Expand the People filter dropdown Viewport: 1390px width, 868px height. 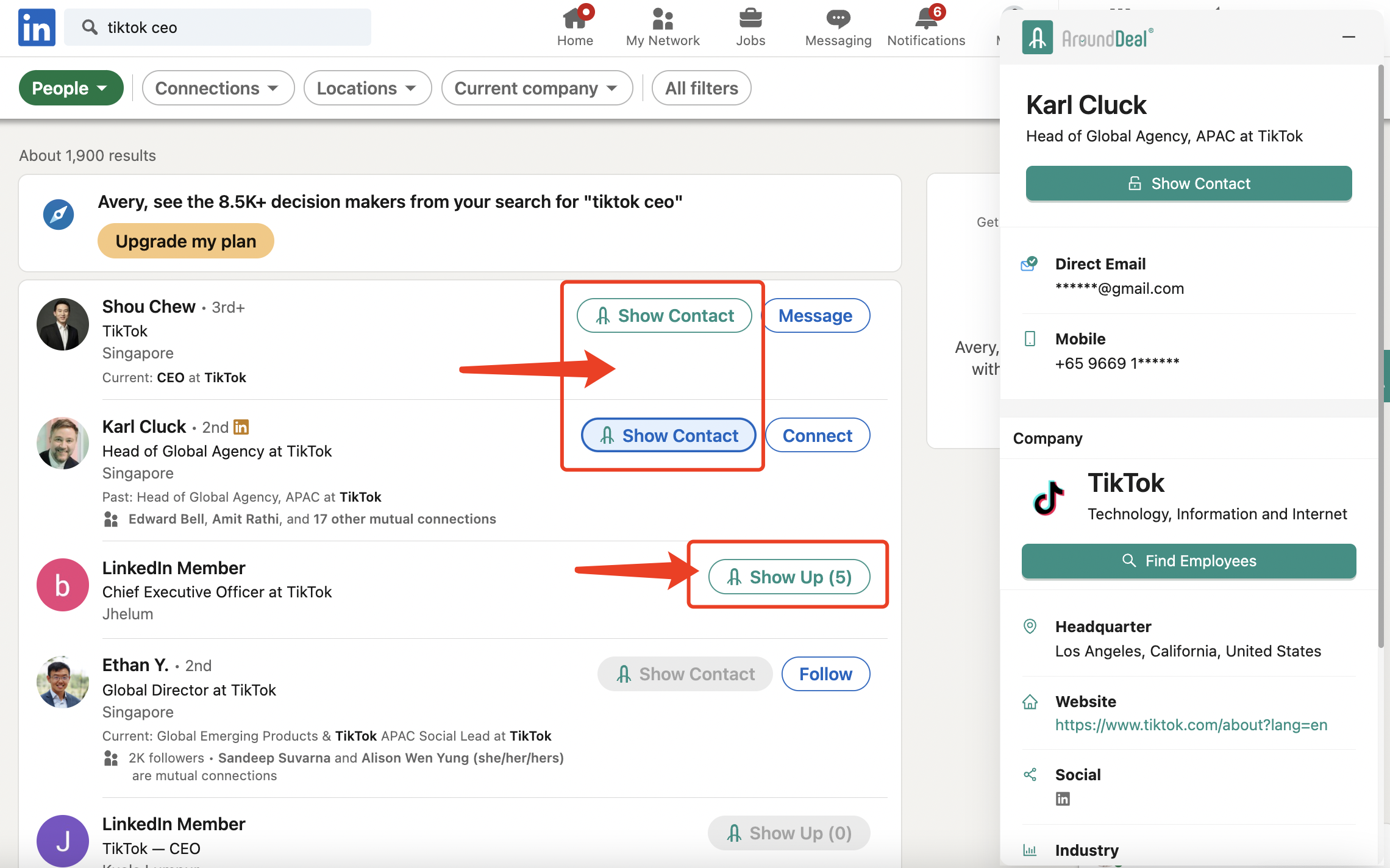(x=71, y=88)
